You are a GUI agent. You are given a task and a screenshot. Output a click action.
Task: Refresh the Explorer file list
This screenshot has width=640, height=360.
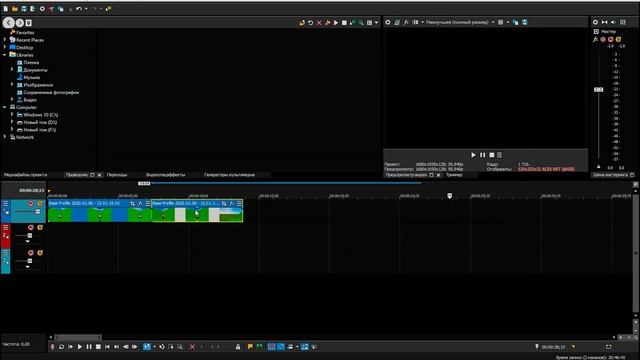click(311, 23)
